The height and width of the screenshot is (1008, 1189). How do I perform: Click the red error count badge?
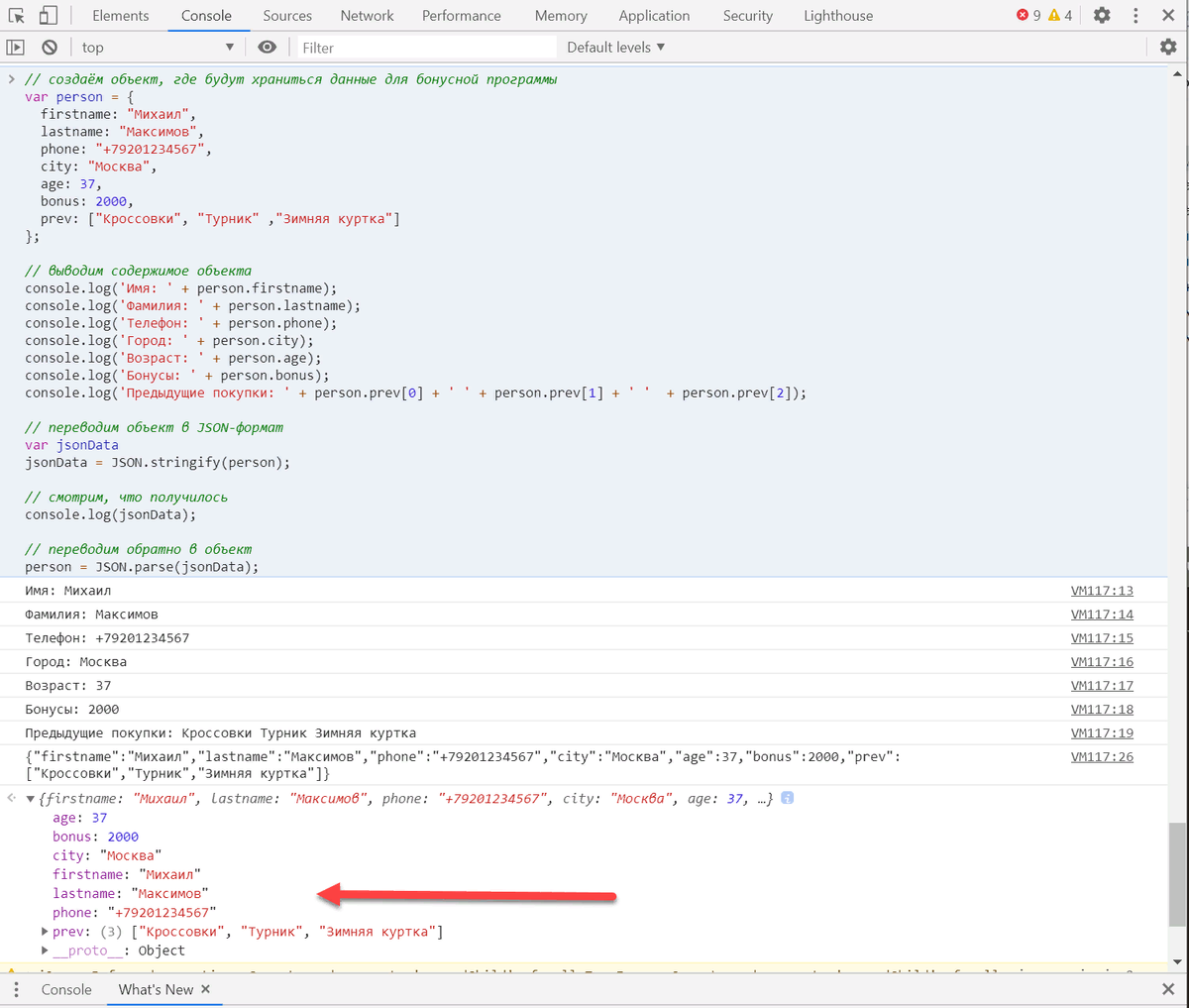[x=1028, y=16]
